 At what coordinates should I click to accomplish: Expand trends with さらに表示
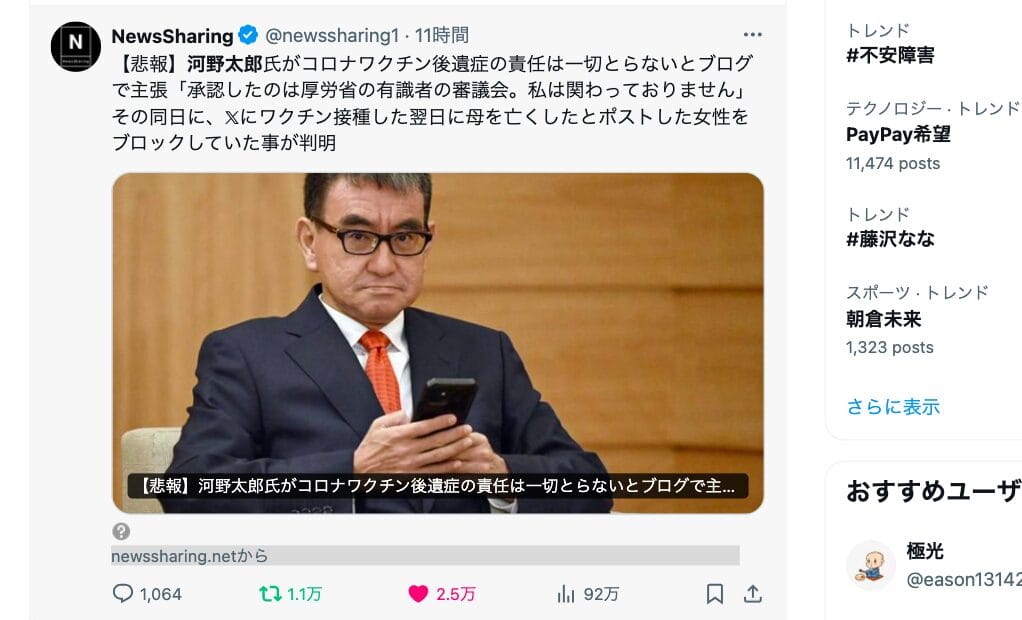tap(893, 407)
